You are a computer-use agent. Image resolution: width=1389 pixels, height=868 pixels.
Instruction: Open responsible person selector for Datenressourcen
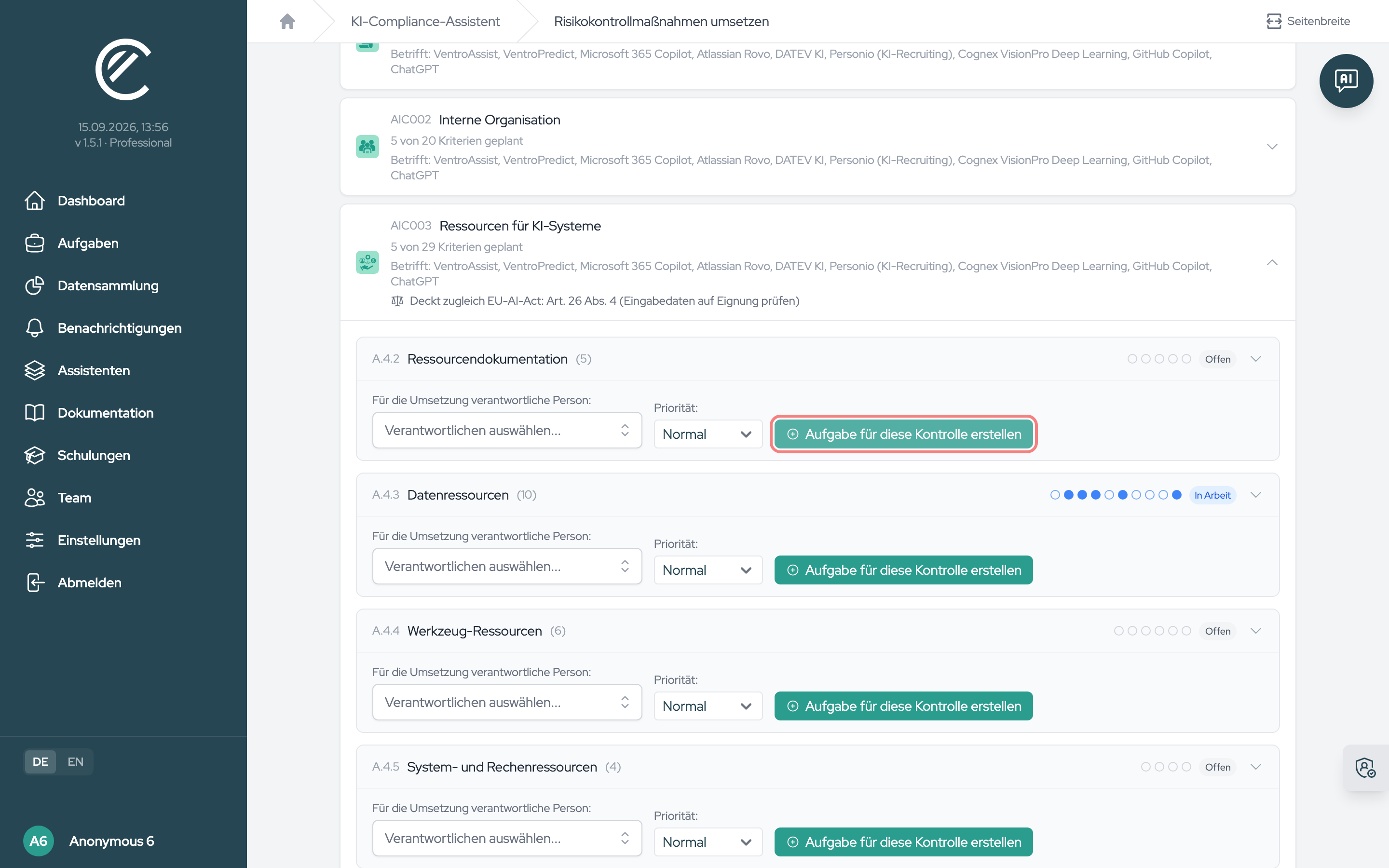pyautogui.click(x=507, y=566)
